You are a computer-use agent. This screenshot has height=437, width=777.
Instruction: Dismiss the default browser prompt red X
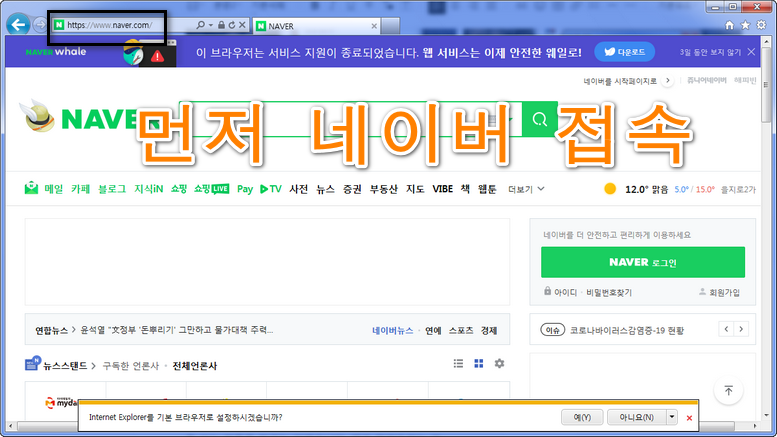pos(689,418)
